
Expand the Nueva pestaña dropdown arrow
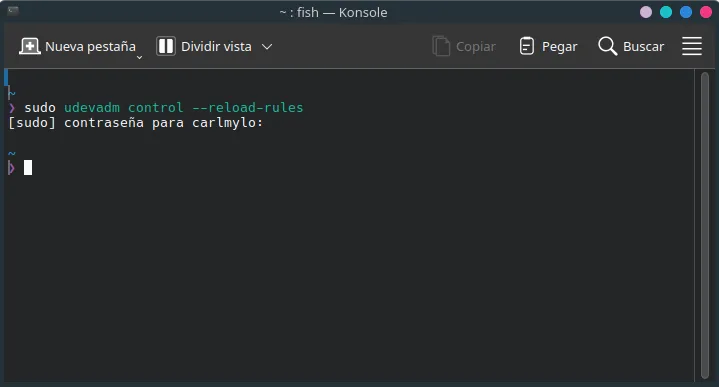click(x=139, y=57)
